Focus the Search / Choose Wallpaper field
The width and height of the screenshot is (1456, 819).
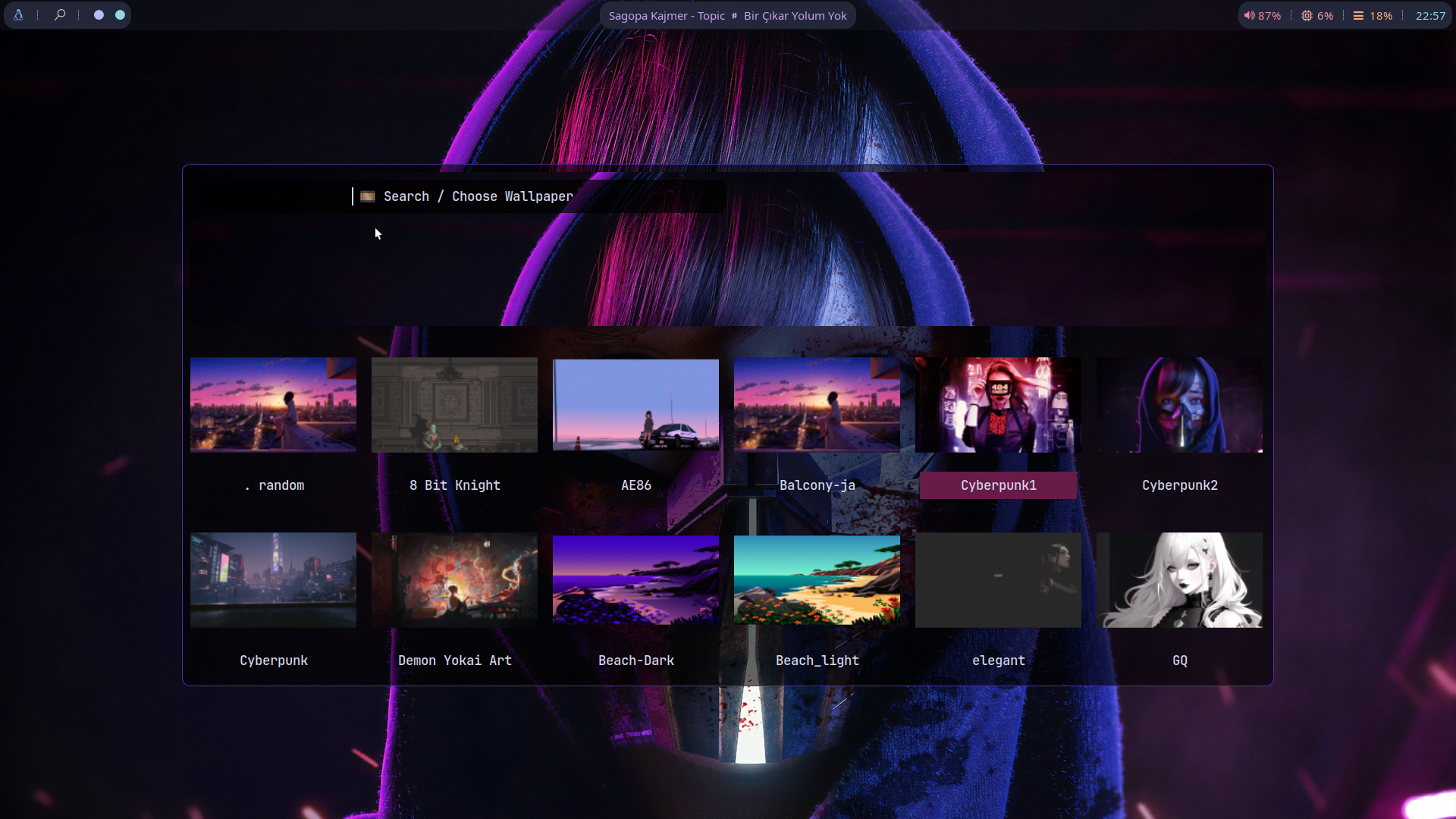click(x=531, y=196)
